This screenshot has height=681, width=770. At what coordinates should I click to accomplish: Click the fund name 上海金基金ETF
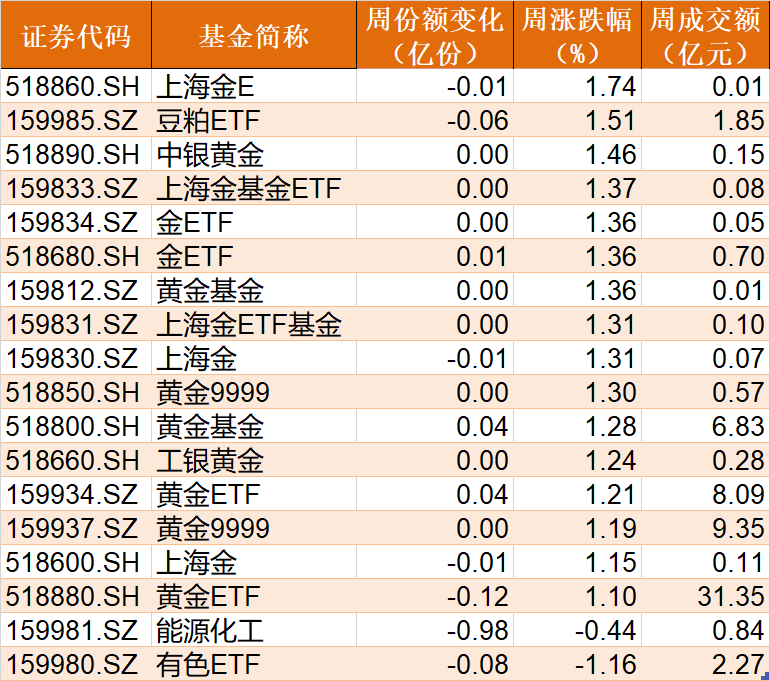click(248, 188)
